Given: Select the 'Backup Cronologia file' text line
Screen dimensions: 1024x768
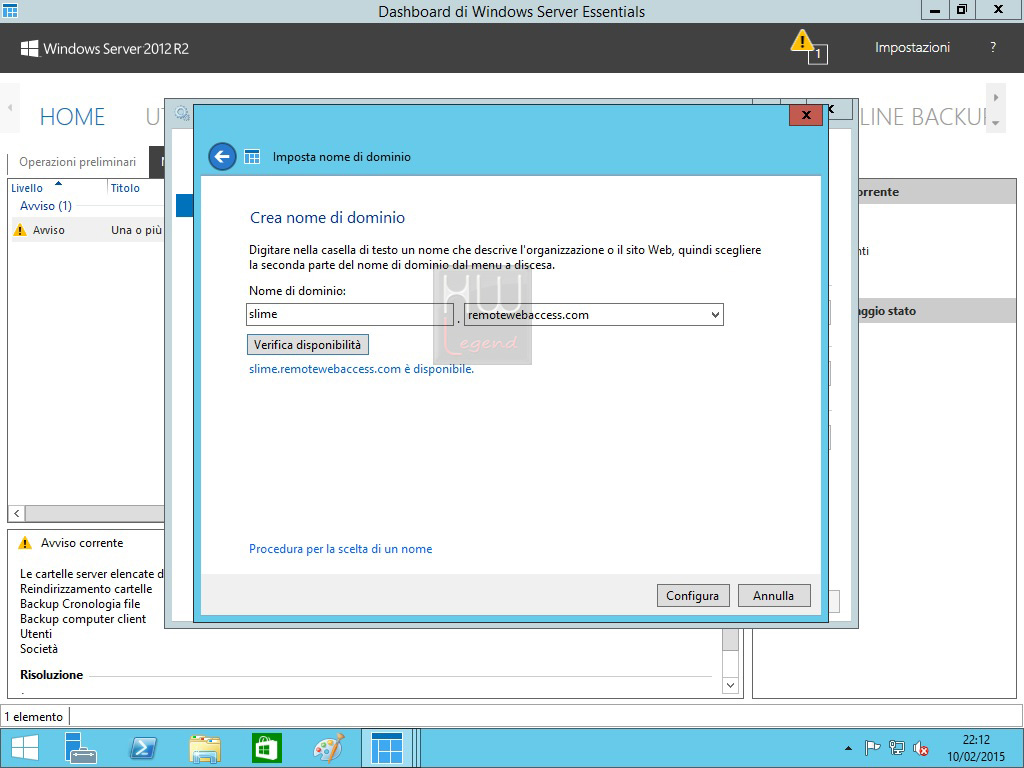Looking at the screenshot, I should coord(80,604).
